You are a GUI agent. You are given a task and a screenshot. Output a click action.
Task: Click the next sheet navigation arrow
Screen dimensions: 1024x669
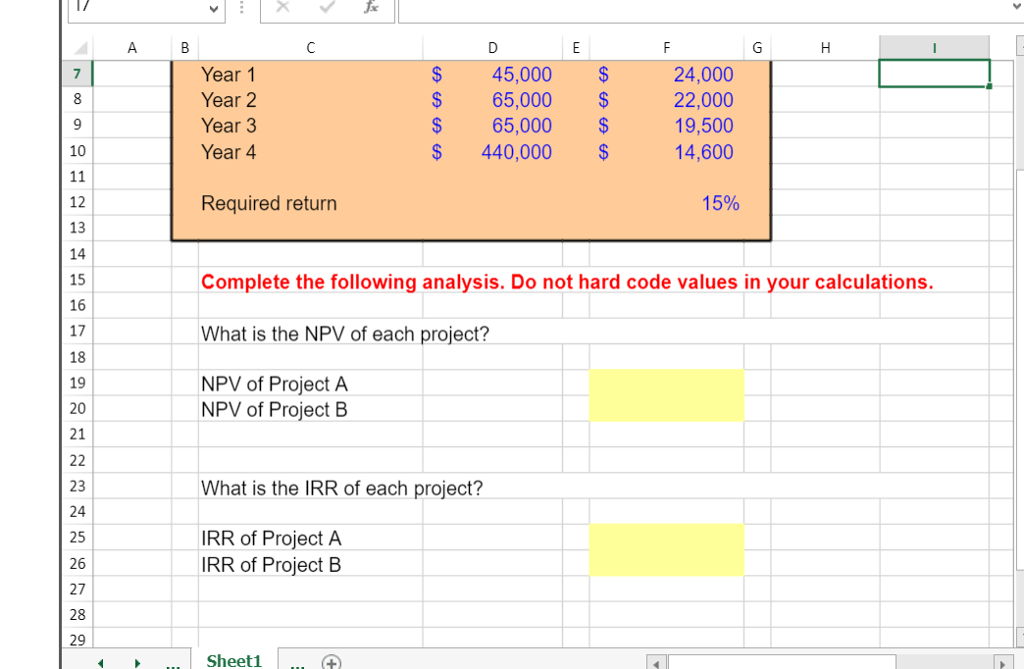pos(138,661)
